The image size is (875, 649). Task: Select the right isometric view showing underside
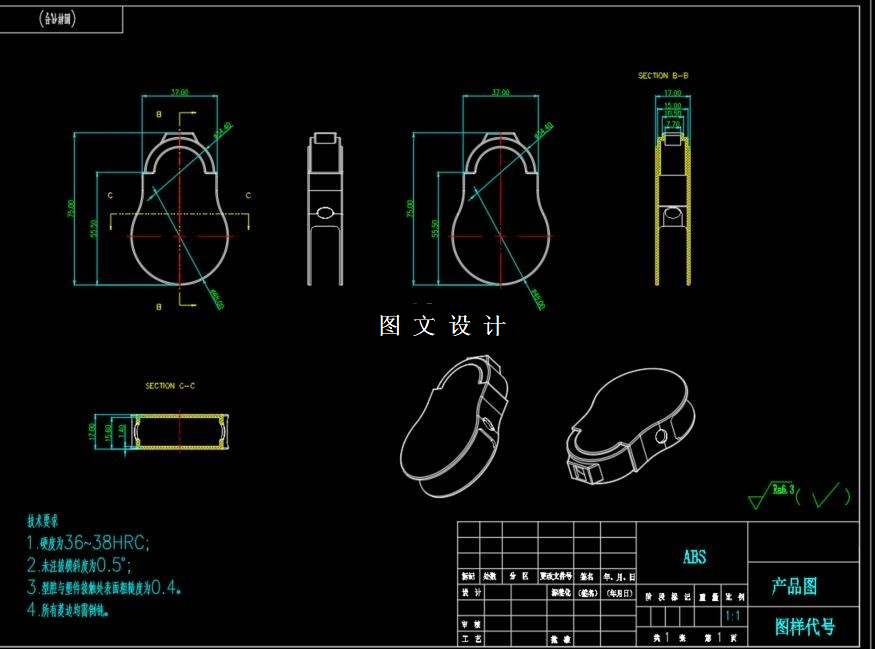tap(631, 426)
